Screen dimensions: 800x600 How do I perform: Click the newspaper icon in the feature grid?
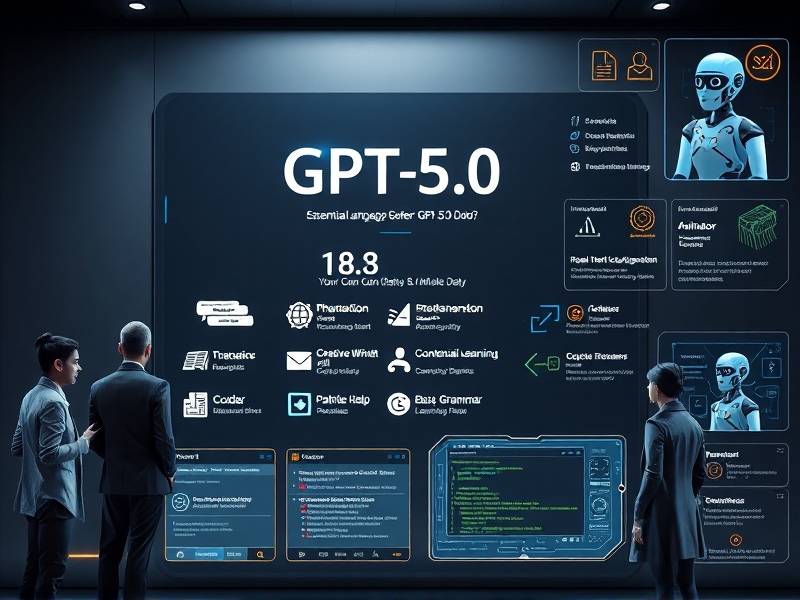coord(196,360)
